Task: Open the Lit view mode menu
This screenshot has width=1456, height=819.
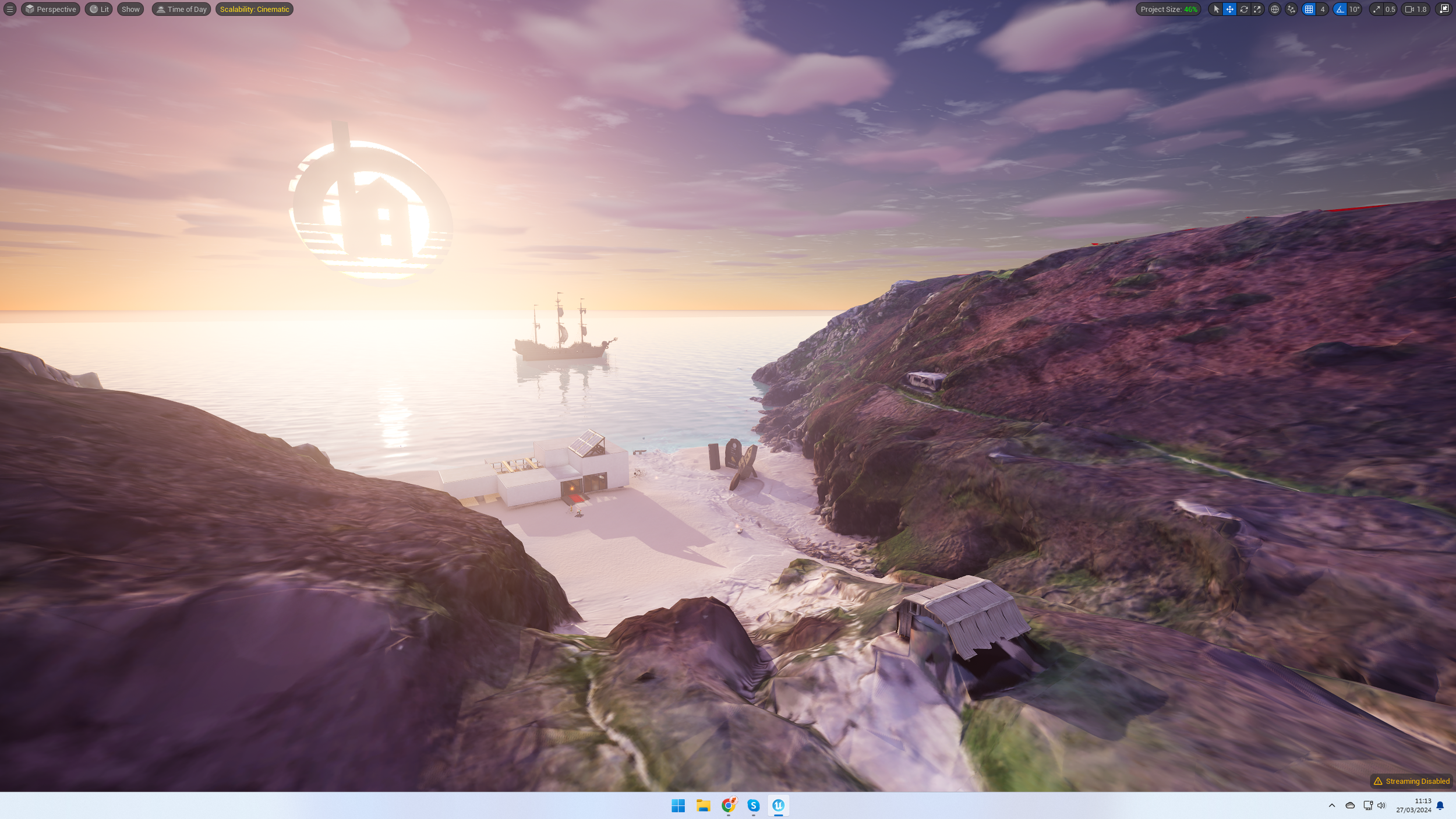Action: [99, 9]
